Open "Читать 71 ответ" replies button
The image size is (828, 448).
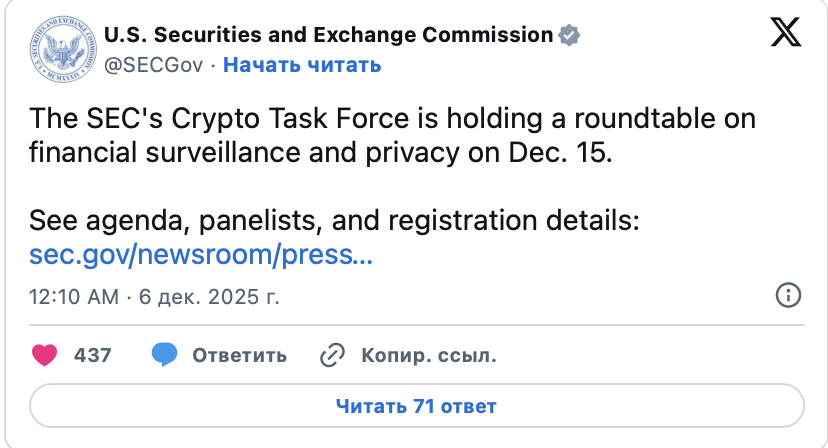coord(416,406)
